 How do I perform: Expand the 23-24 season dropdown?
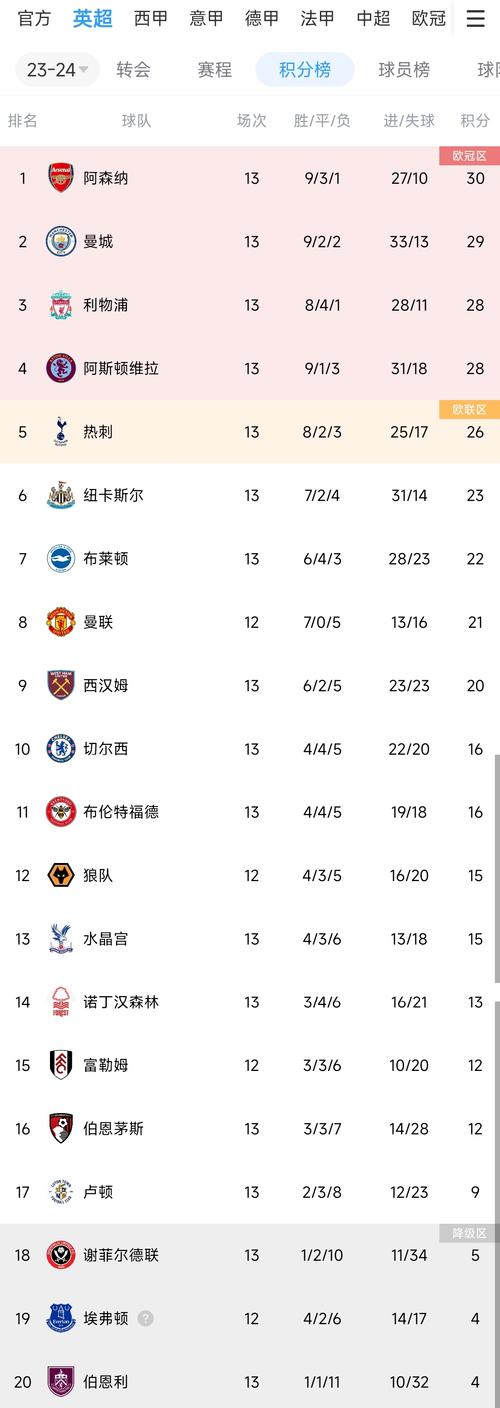point(58,70)
